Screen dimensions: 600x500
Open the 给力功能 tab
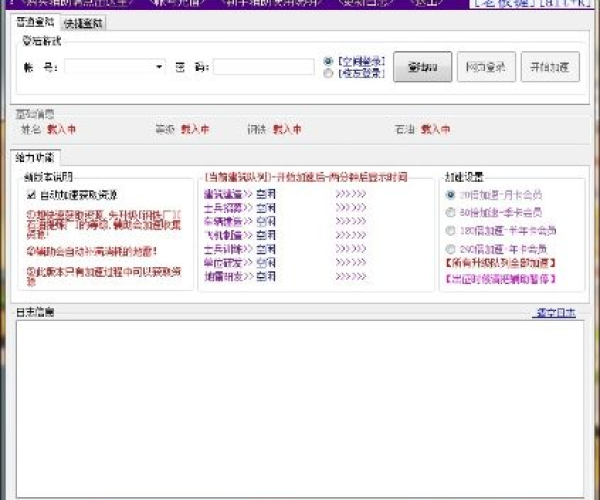[x=35, y=158]
